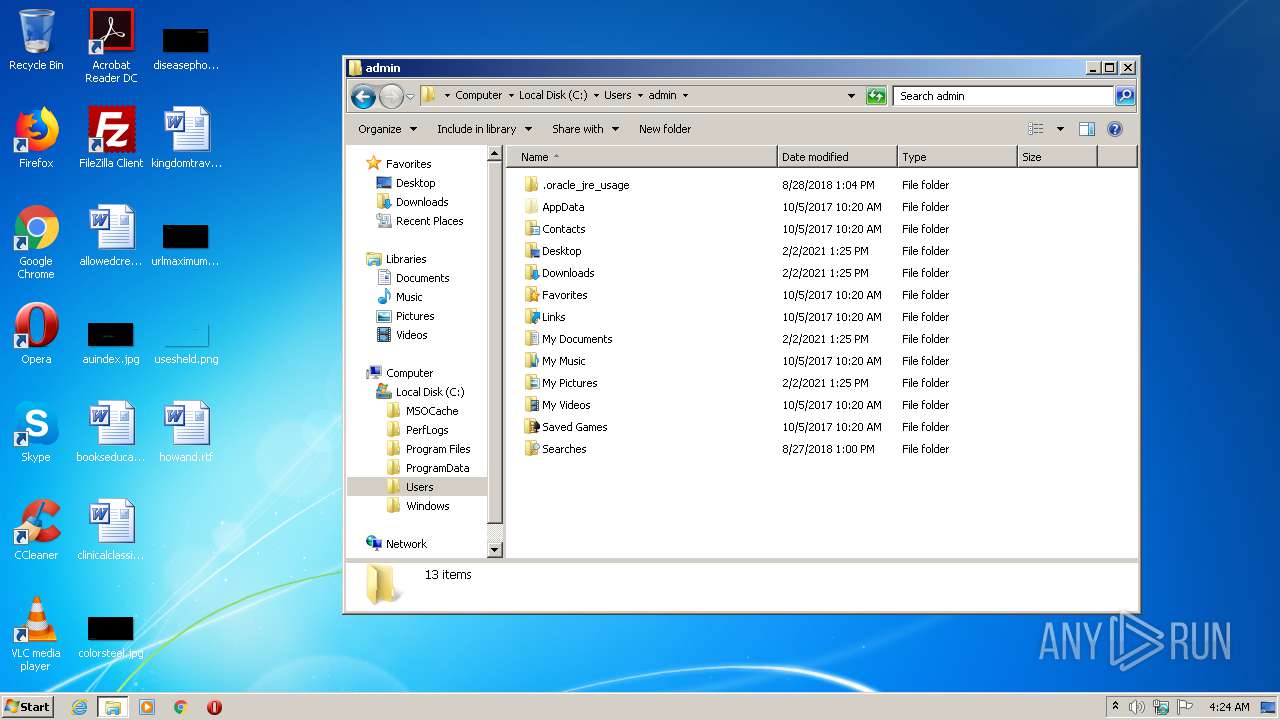The image size is (1280, 720).
Task: Open the Recycle Bin desktop icon
Action: click(x=36, y=40)
